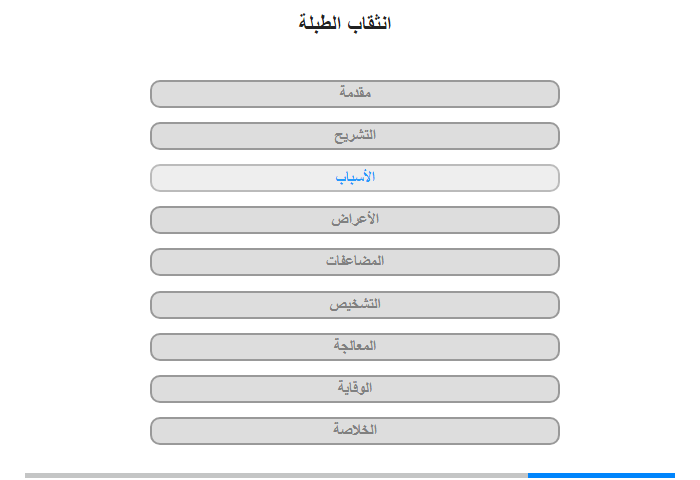Image resolution: width=700 pixels, height=480 pixels.
Task: Choose the الوقاية (Prevention) menu item
Action: click(355, 388)
